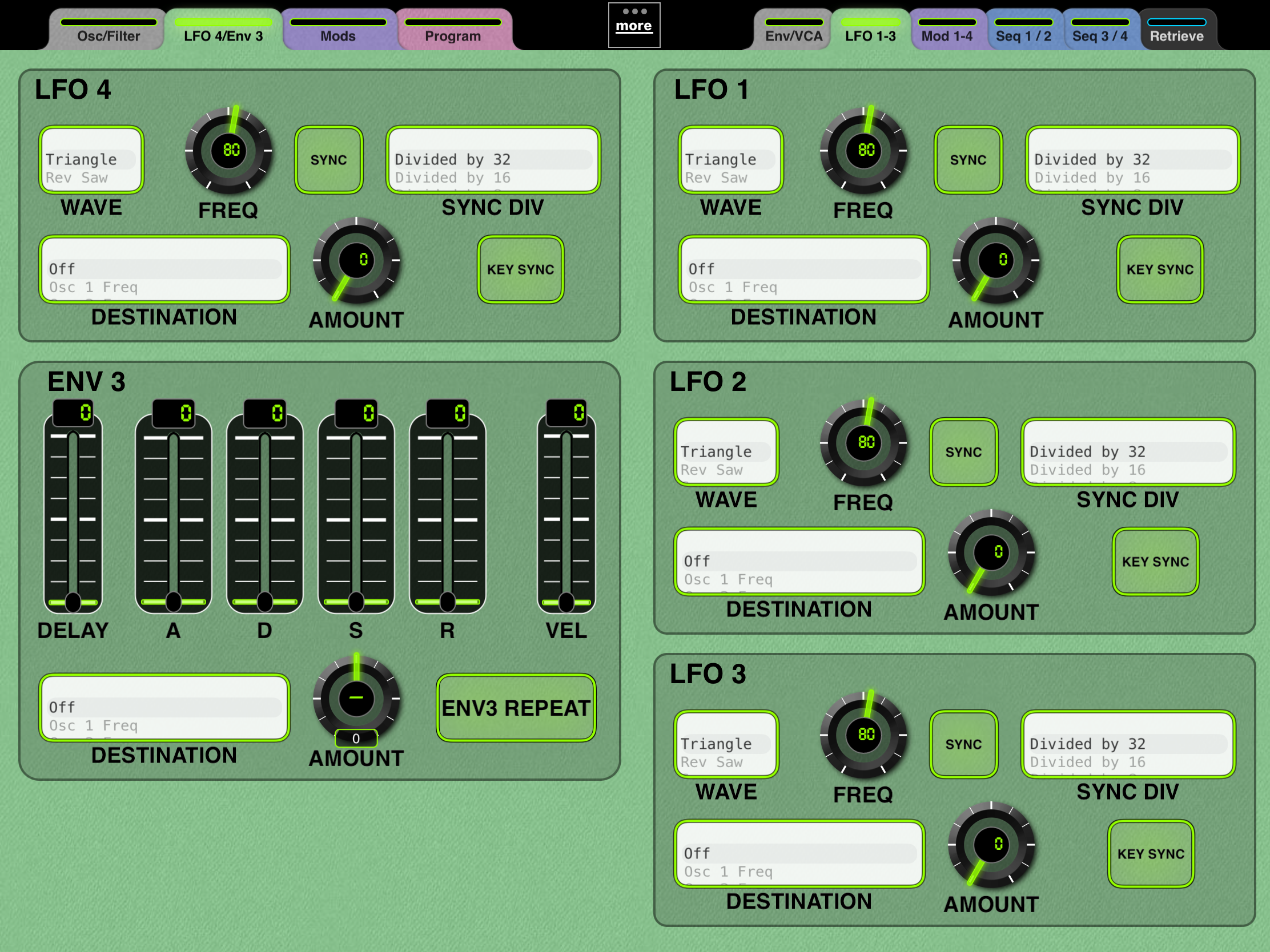Click the DELAY slider value readout
The image size is (1270, 952).
point(74,413)
